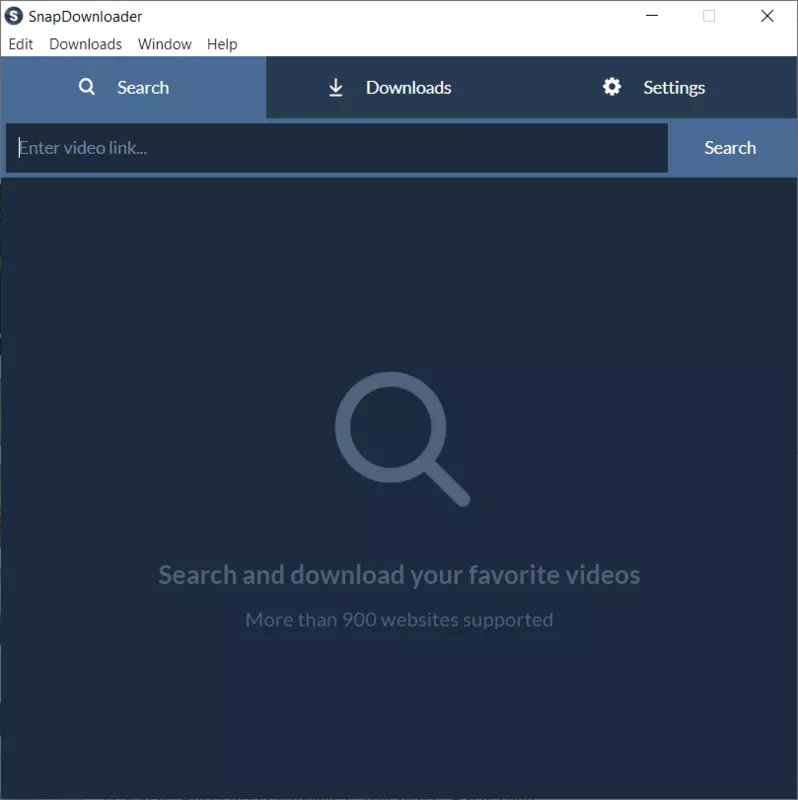The height and width of the screenshot is (800, 798).
Task: Select the Search tab
Action: coord(133,87)
